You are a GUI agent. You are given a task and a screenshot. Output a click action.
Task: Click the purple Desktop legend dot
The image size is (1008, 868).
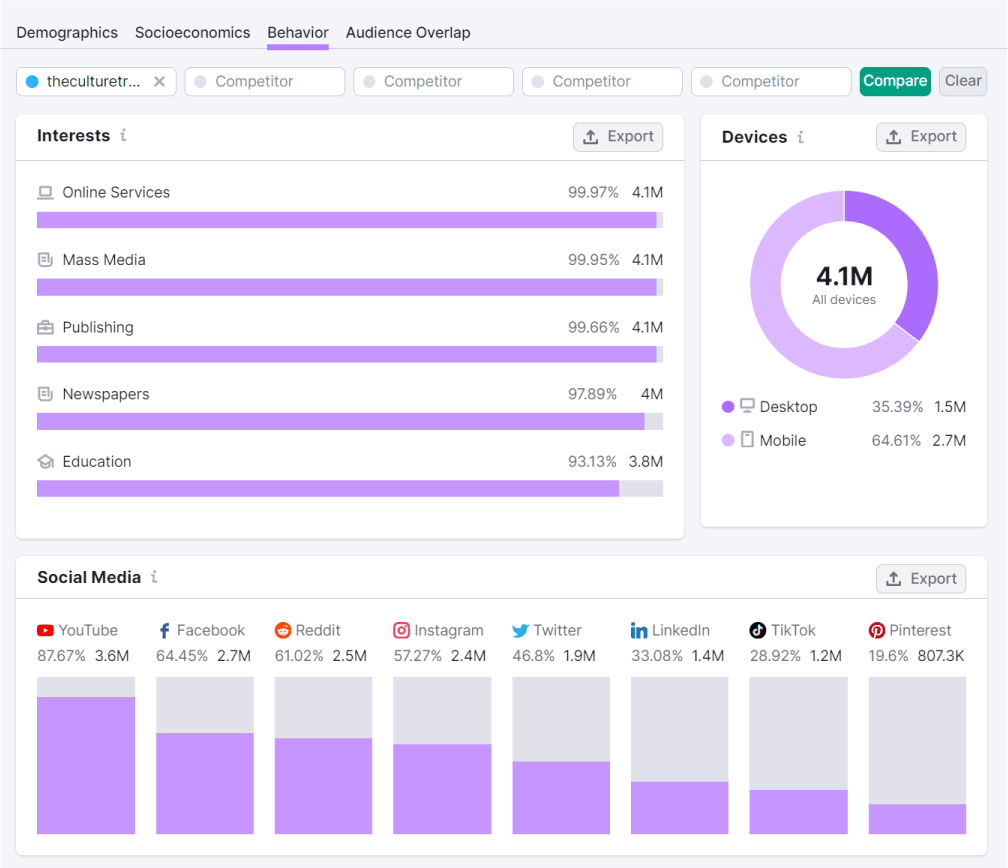tap(728, 407)
